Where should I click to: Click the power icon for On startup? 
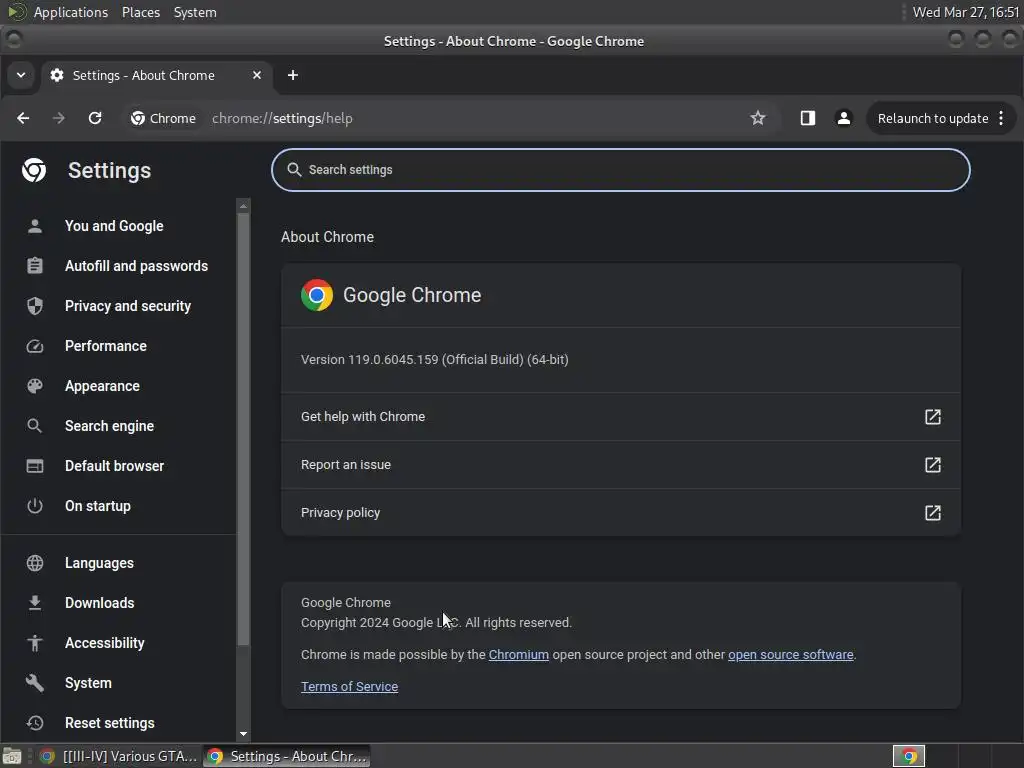tap(35, 506)
